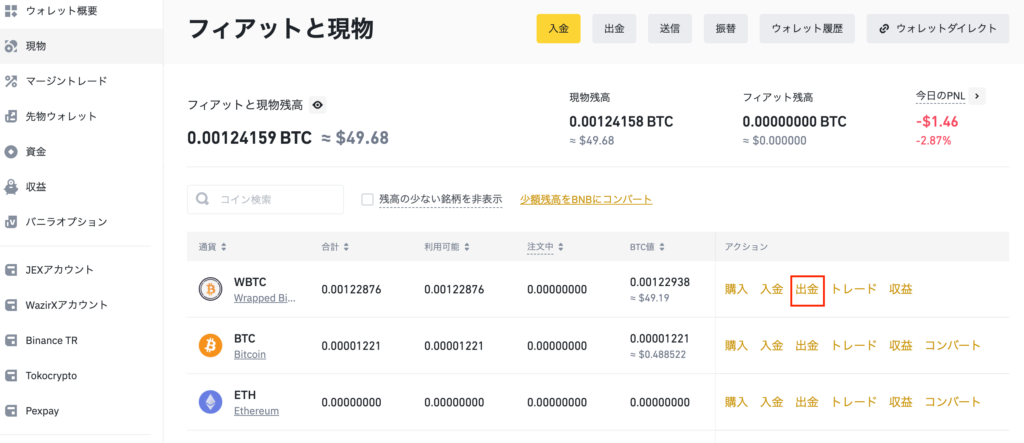Click the Transfer (振替) button

click(x=726, y=29)
